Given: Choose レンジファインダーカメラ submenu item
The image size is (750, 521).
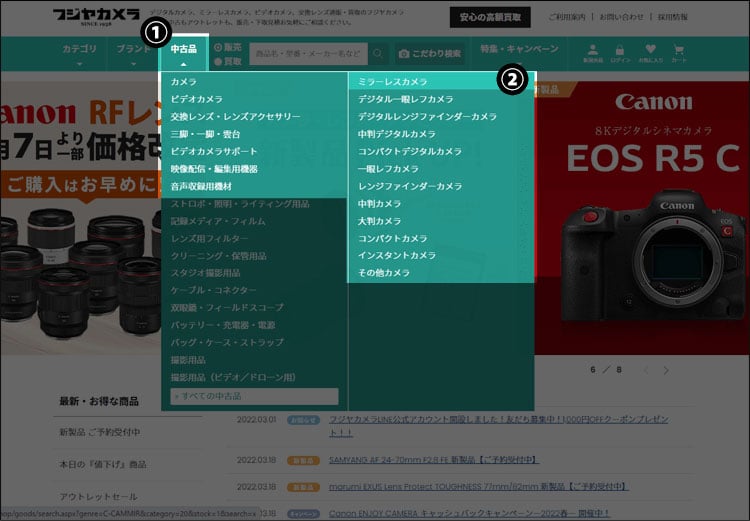Looking at the screenshot, I should click(x=410, y=186).
